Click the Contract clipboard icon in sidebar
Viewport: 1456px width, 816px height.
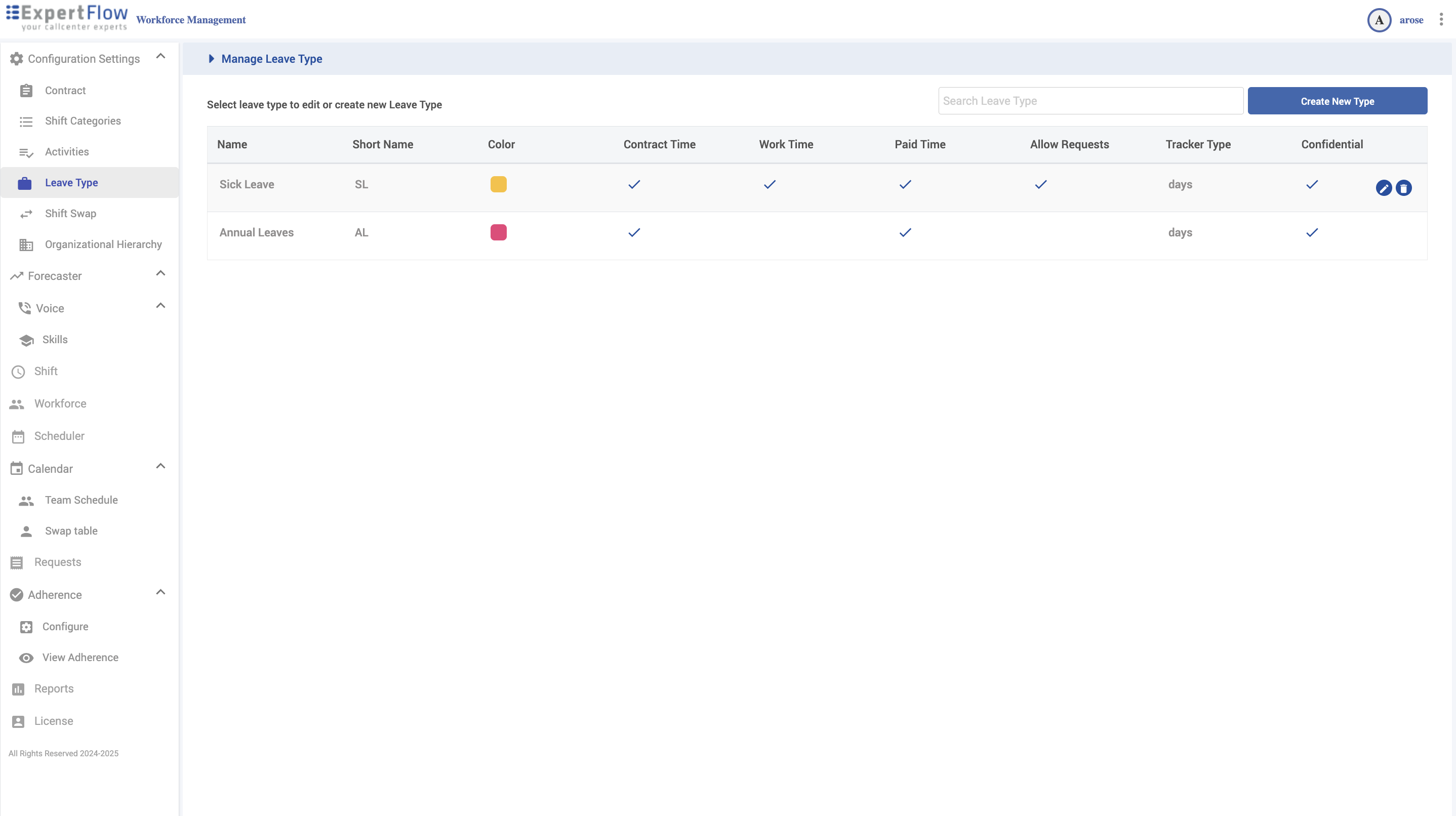26,91
